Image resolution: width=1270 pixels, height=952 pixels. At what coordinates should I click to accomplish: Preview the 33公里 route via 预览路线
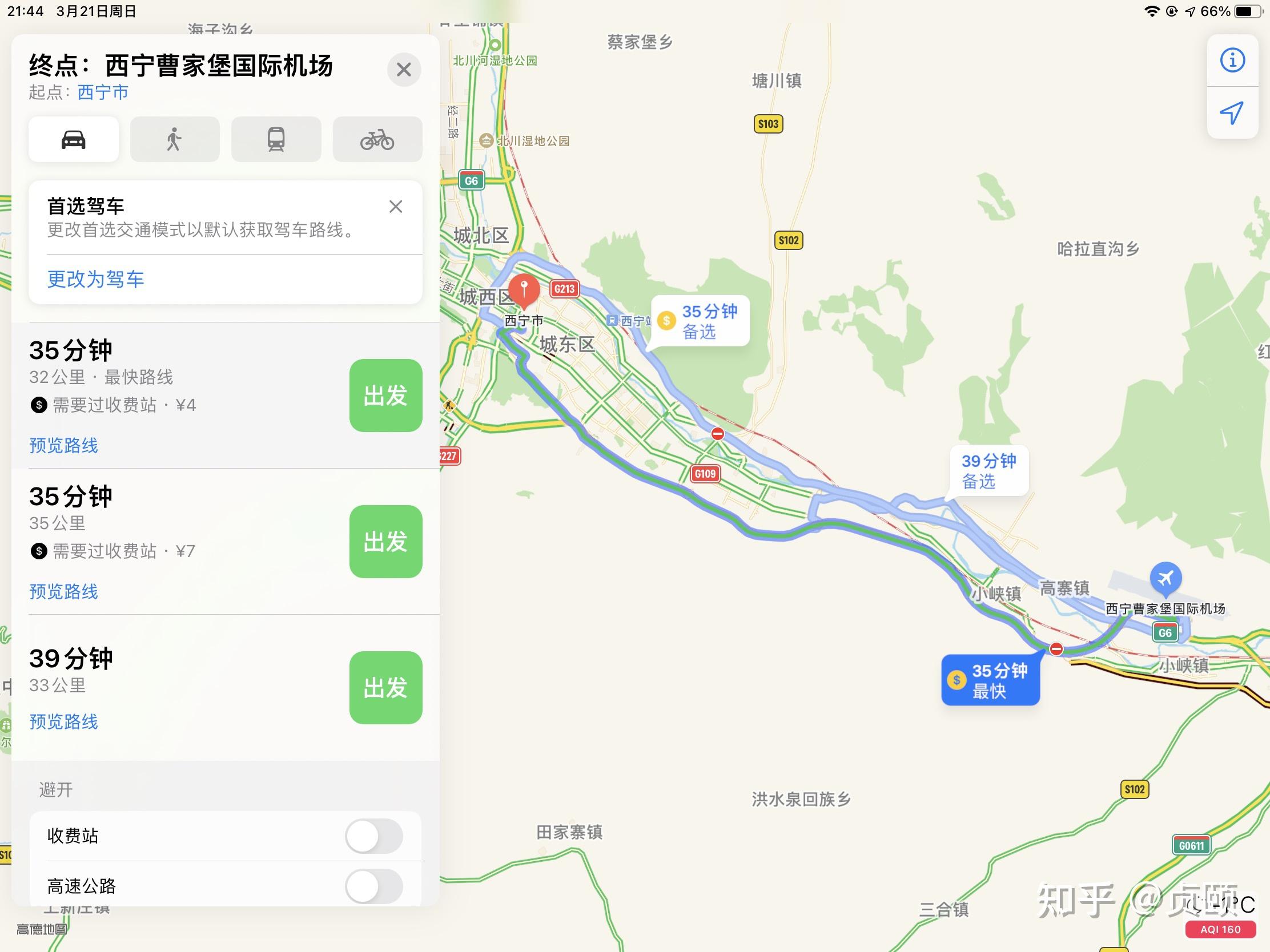coord(64,721)
